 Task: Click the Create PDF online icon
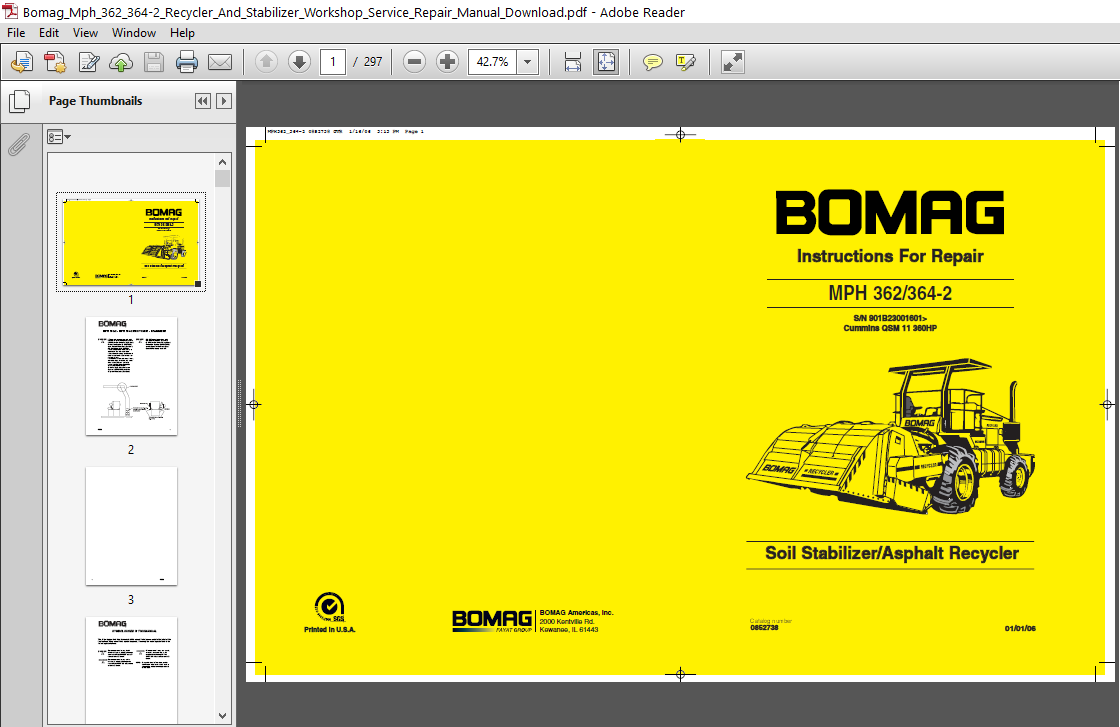point(21,62)
